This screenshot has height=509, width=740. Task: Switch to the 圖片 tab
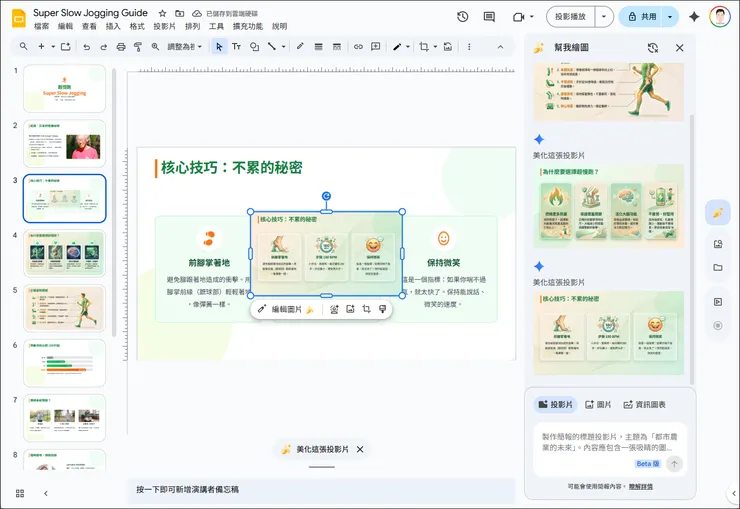[598, 405]
